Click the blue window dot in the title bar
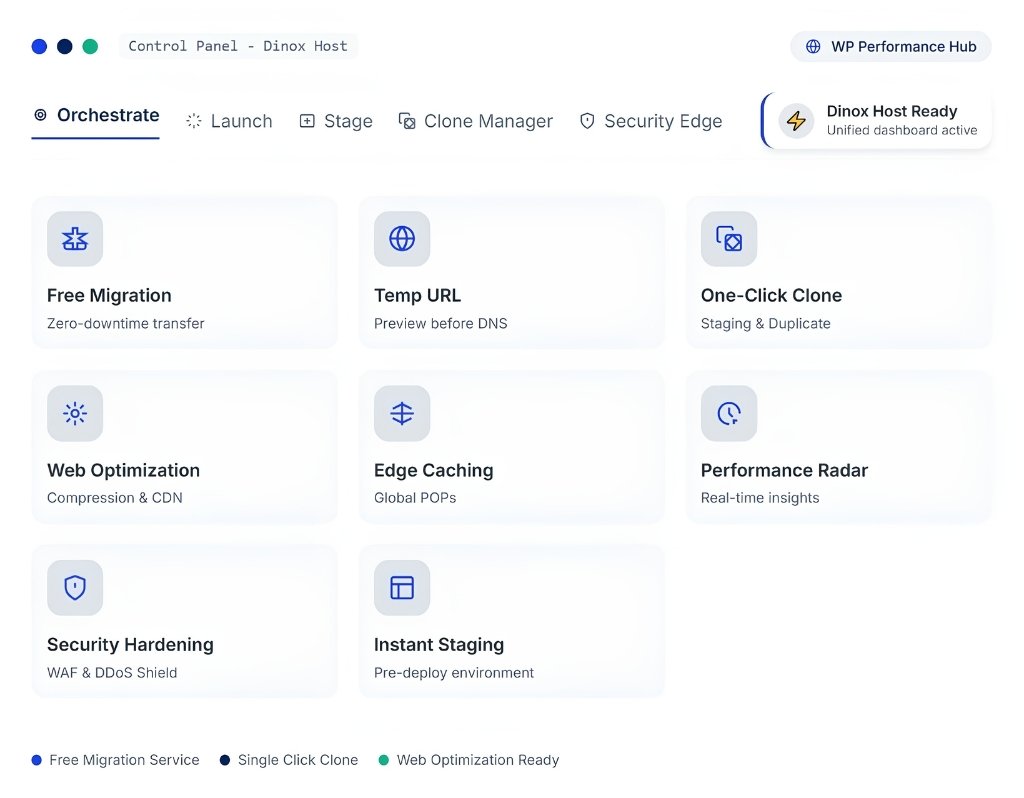Viewport: 1024px width, 798px height. click(x=39, y=46)
